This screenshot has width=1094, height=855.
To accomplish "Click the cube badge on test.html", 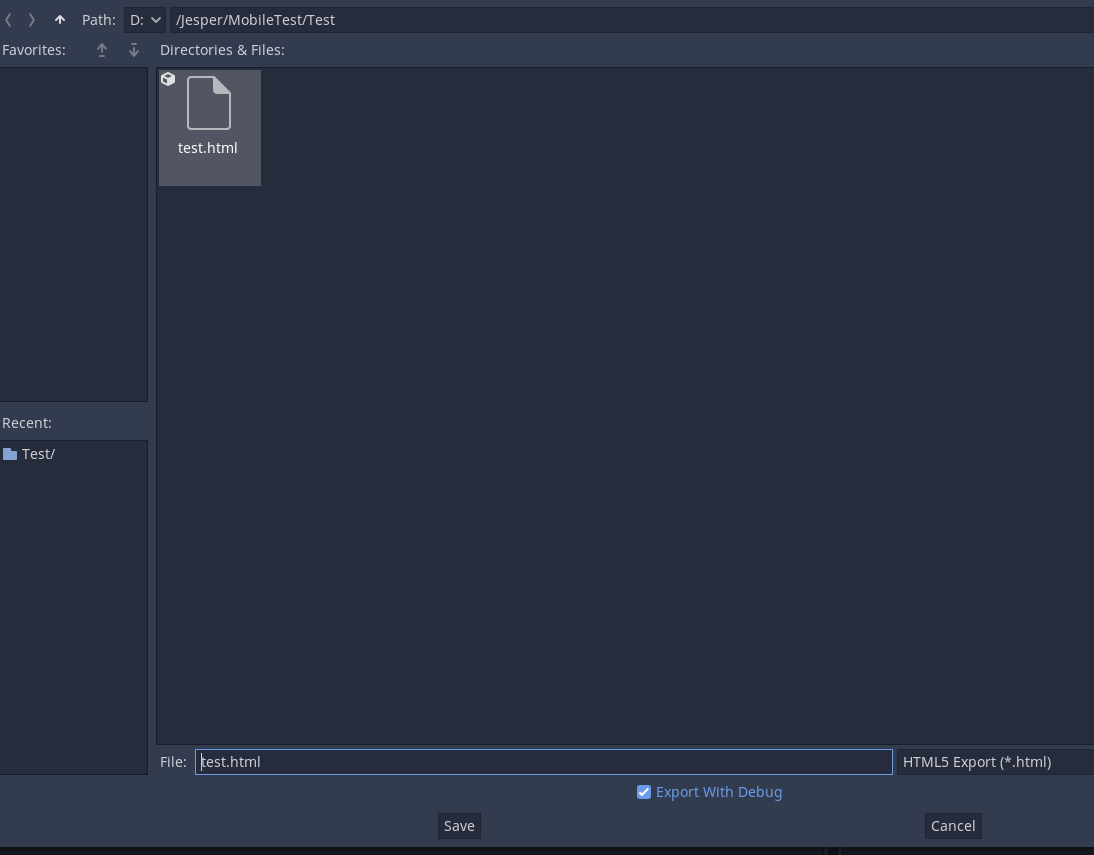I will tap(167, 78).
